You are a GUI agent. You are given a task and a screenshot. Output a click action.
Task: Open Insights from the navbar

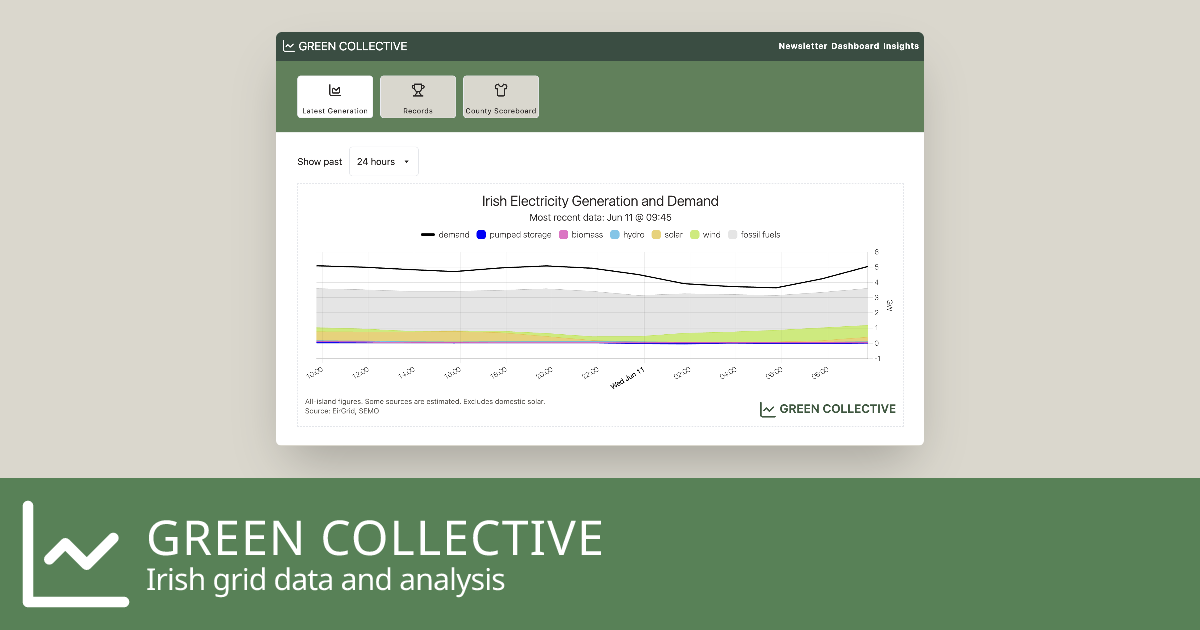(899, 46)
